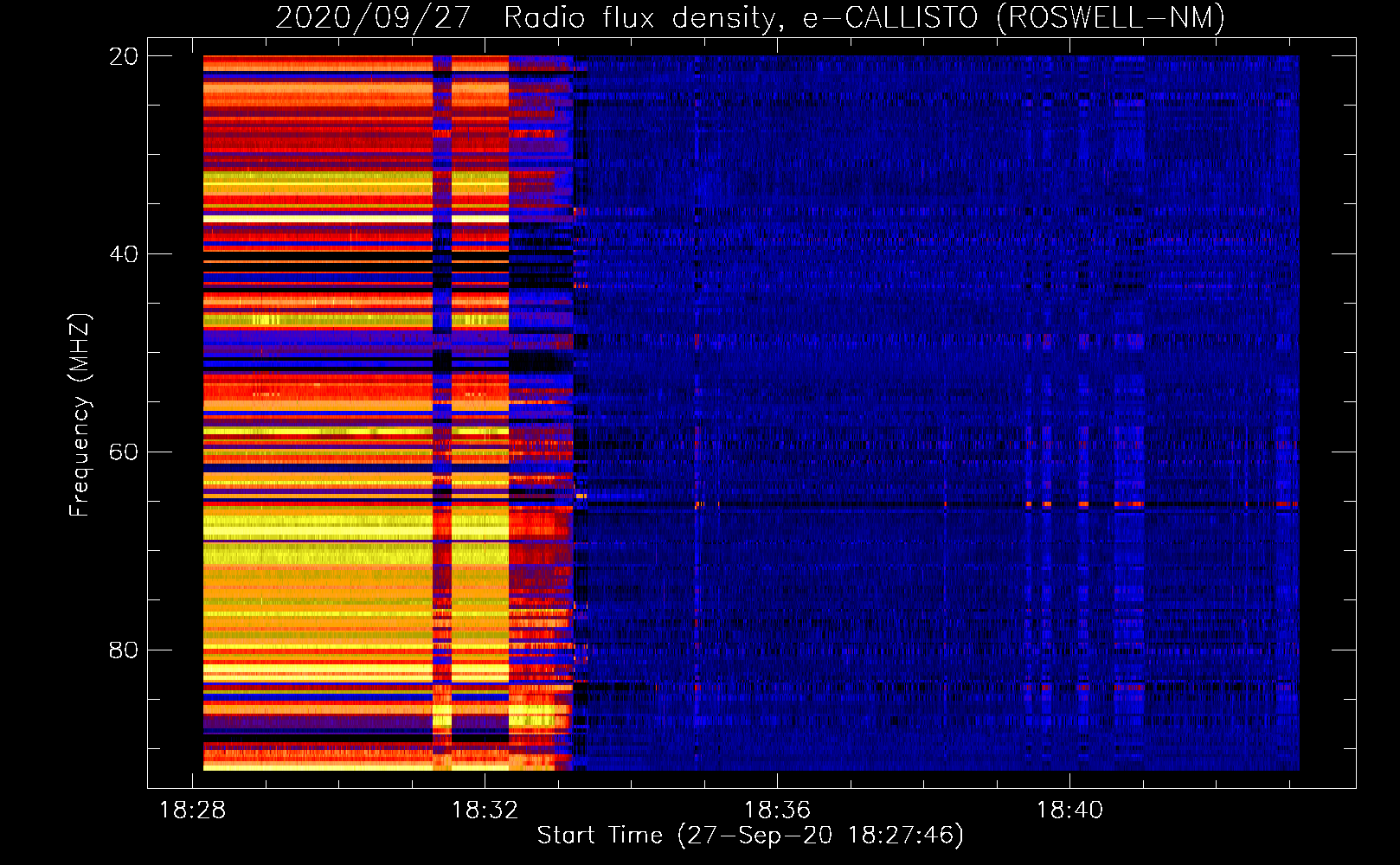Click the '80' frequency tick label
This screenshot has height=865, width=1400.
pos(124,650)
